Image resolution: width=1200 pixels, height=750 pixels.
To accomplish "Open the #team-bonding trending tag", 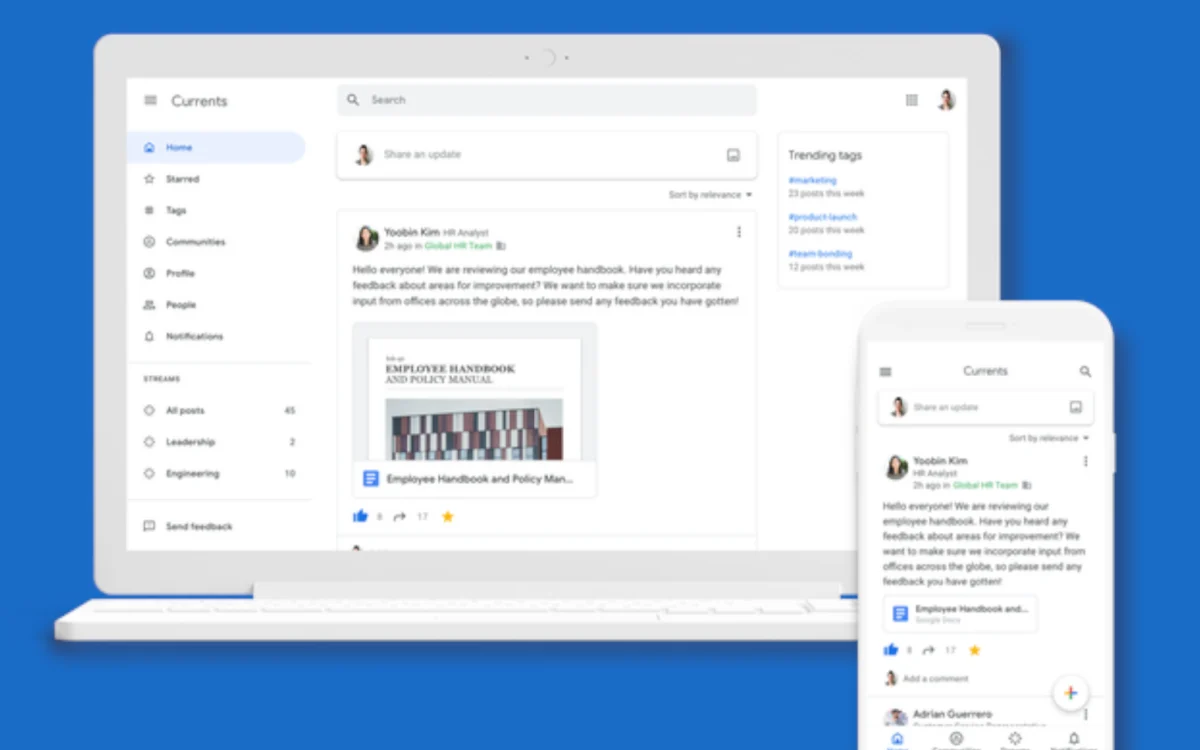I will tap(820, 254).
